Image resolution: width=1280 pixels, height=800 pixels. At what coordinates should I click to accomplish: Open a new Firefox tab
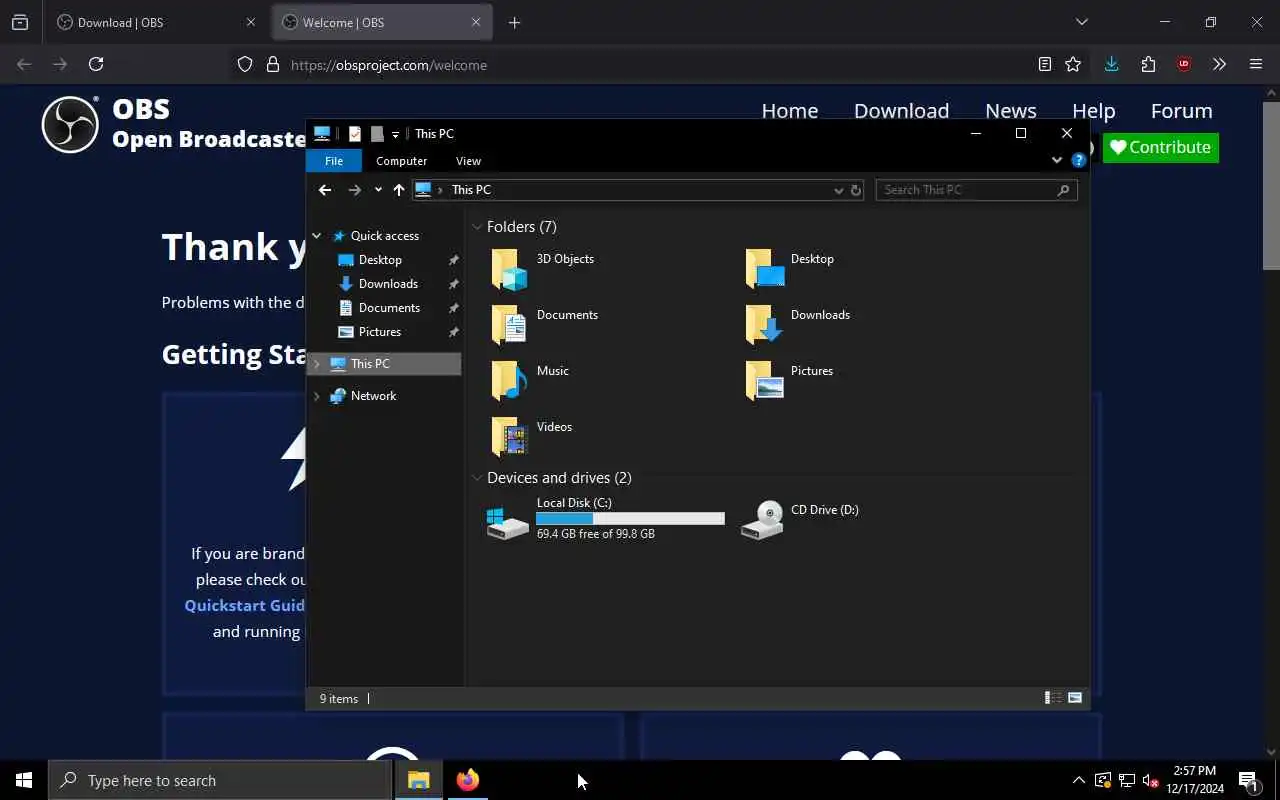coord(514,22)
